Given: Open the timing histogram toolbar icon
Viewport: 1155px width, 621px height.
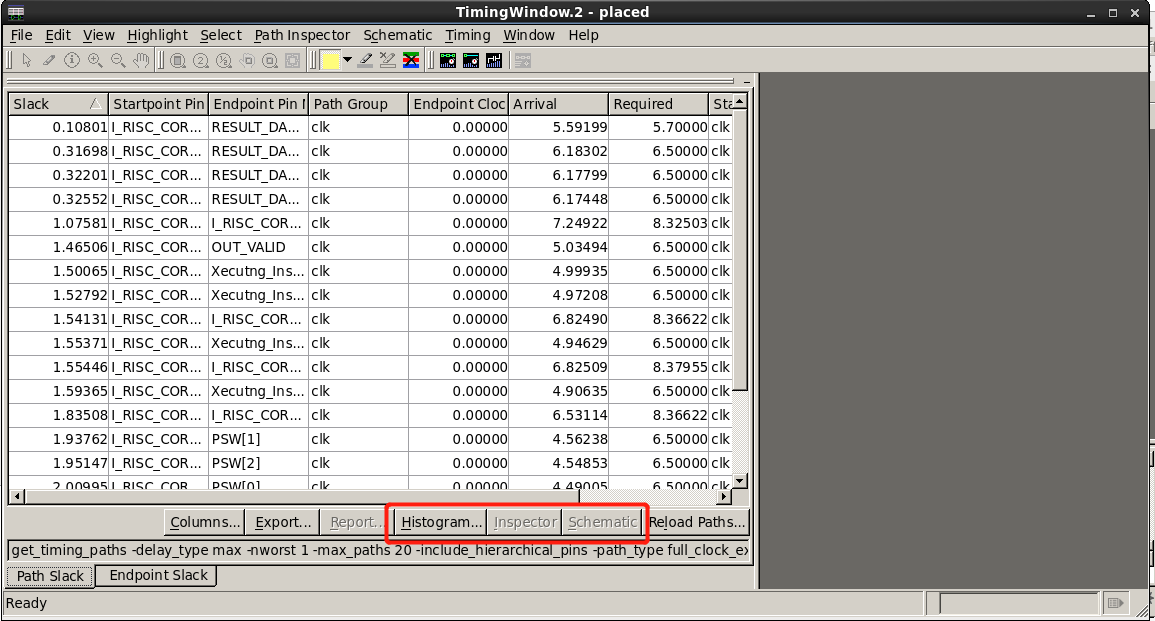Looking at the screenshot, I should pyautogui.click(x=494, y=60).
